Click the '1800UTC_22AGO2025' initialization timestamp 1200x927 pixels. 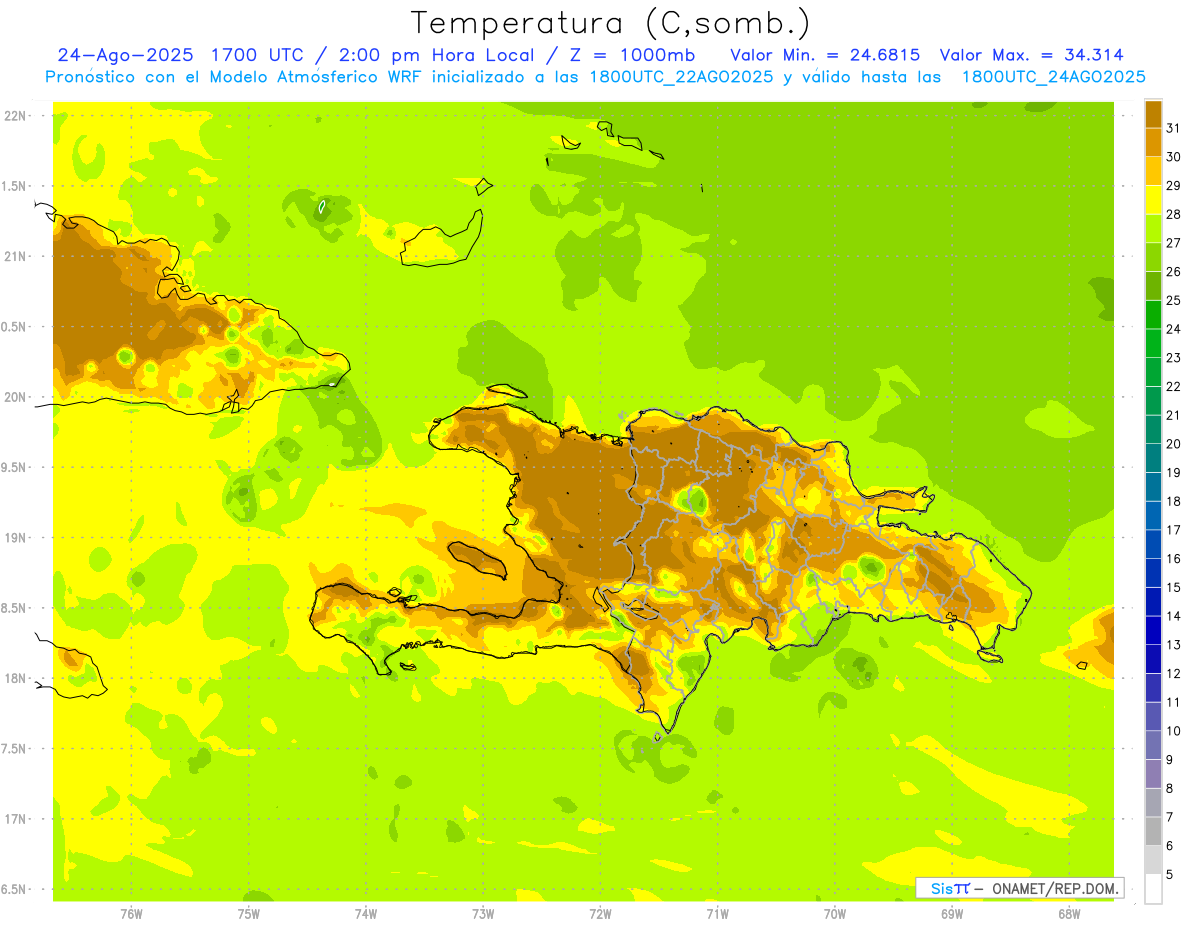click(x=678, y=77)
